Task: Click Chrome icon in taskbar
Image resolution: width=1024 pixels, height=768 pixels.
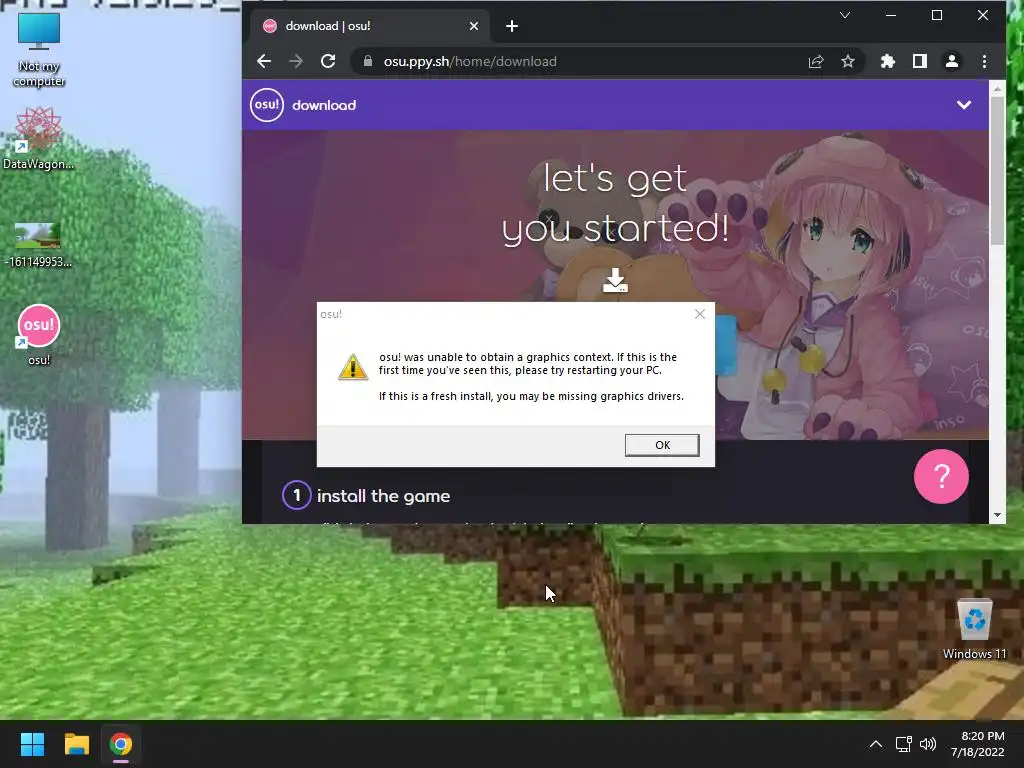Action: (x=121, y=744)
